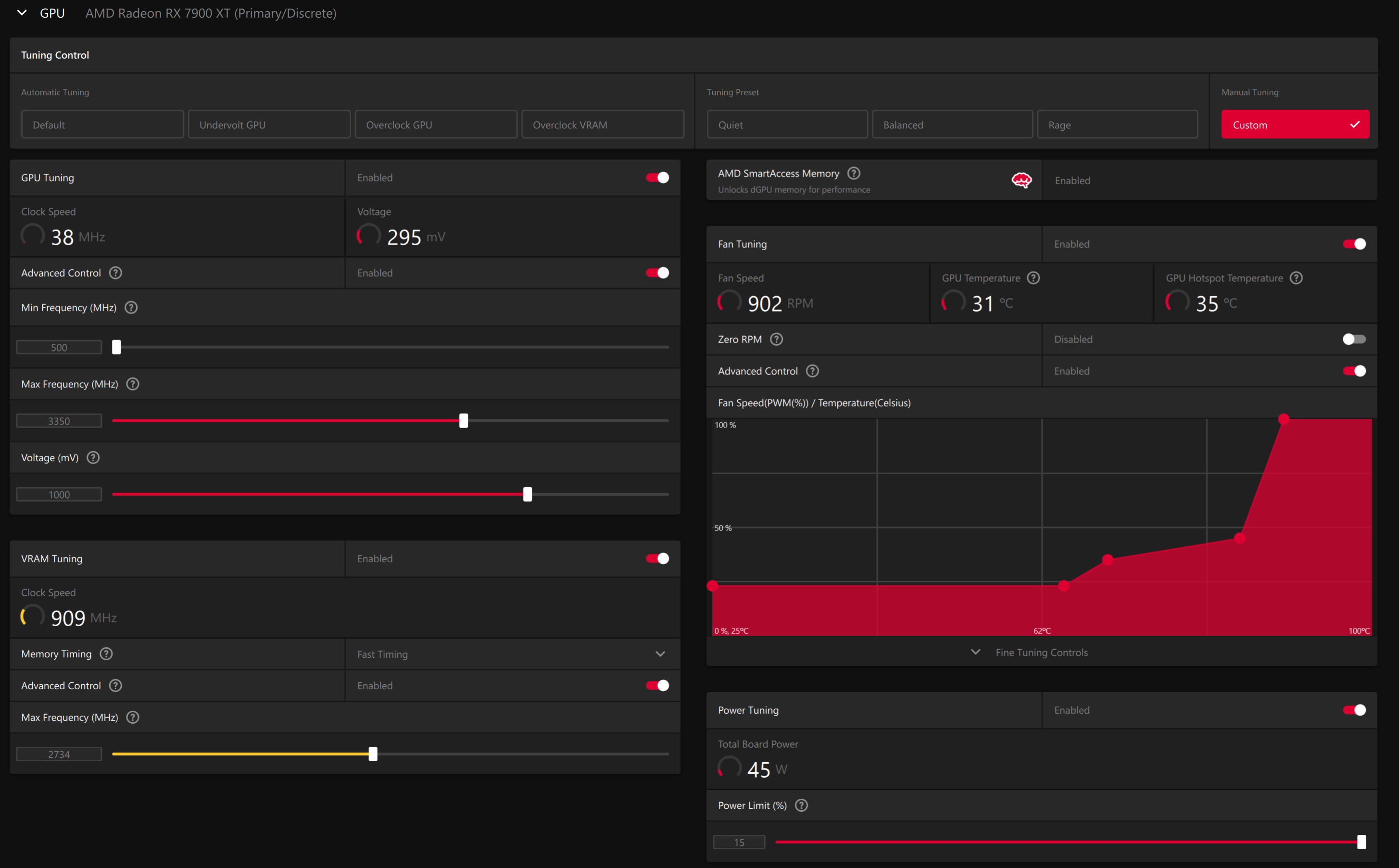Toggle VRAM Tuning switch
This screenshot has width=1399, height=868.
pyautogui.click(x=657, y=559)
